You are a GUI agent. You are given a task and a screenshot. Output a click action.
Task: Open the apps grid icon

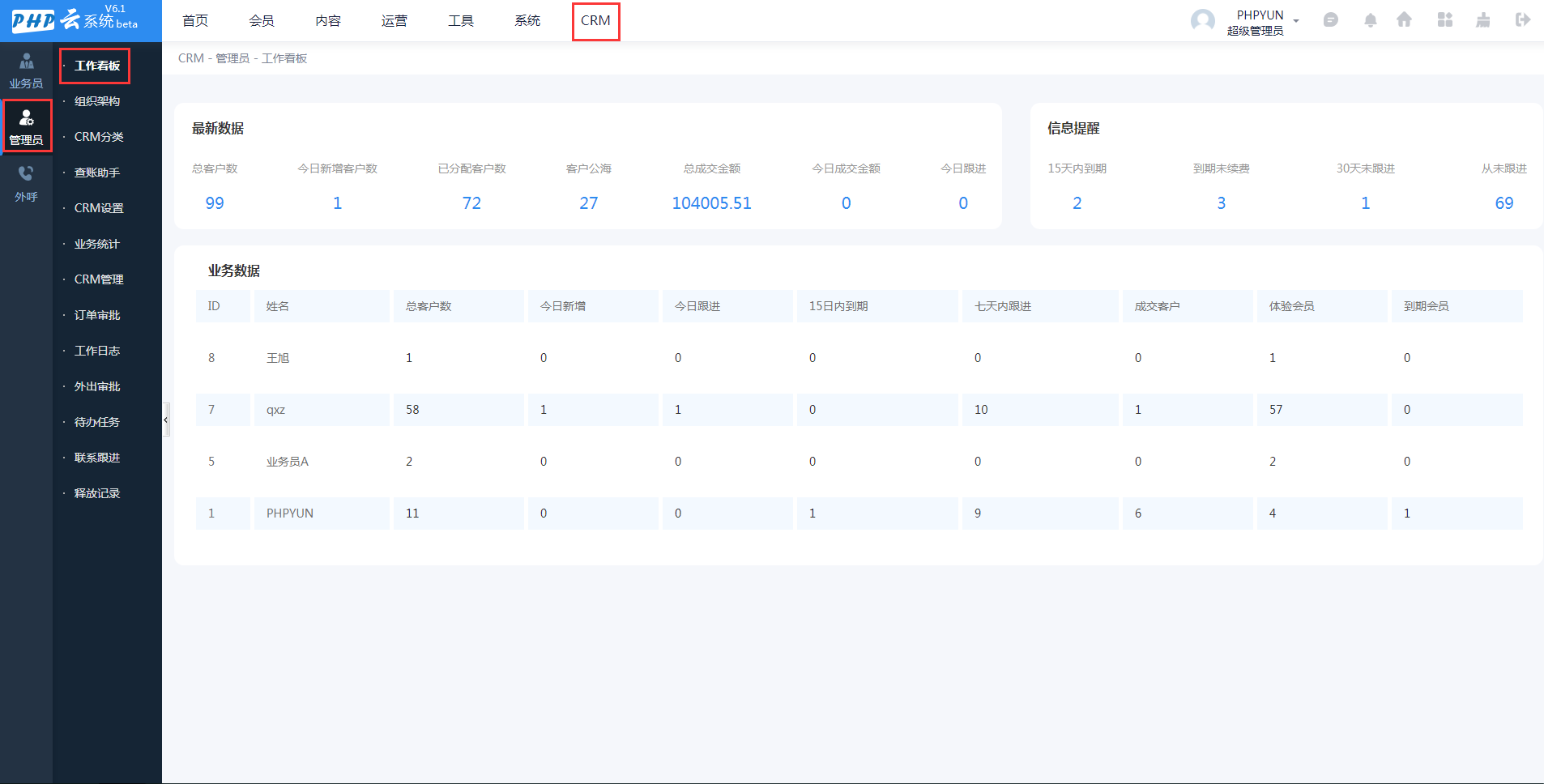click(1445, 19)
